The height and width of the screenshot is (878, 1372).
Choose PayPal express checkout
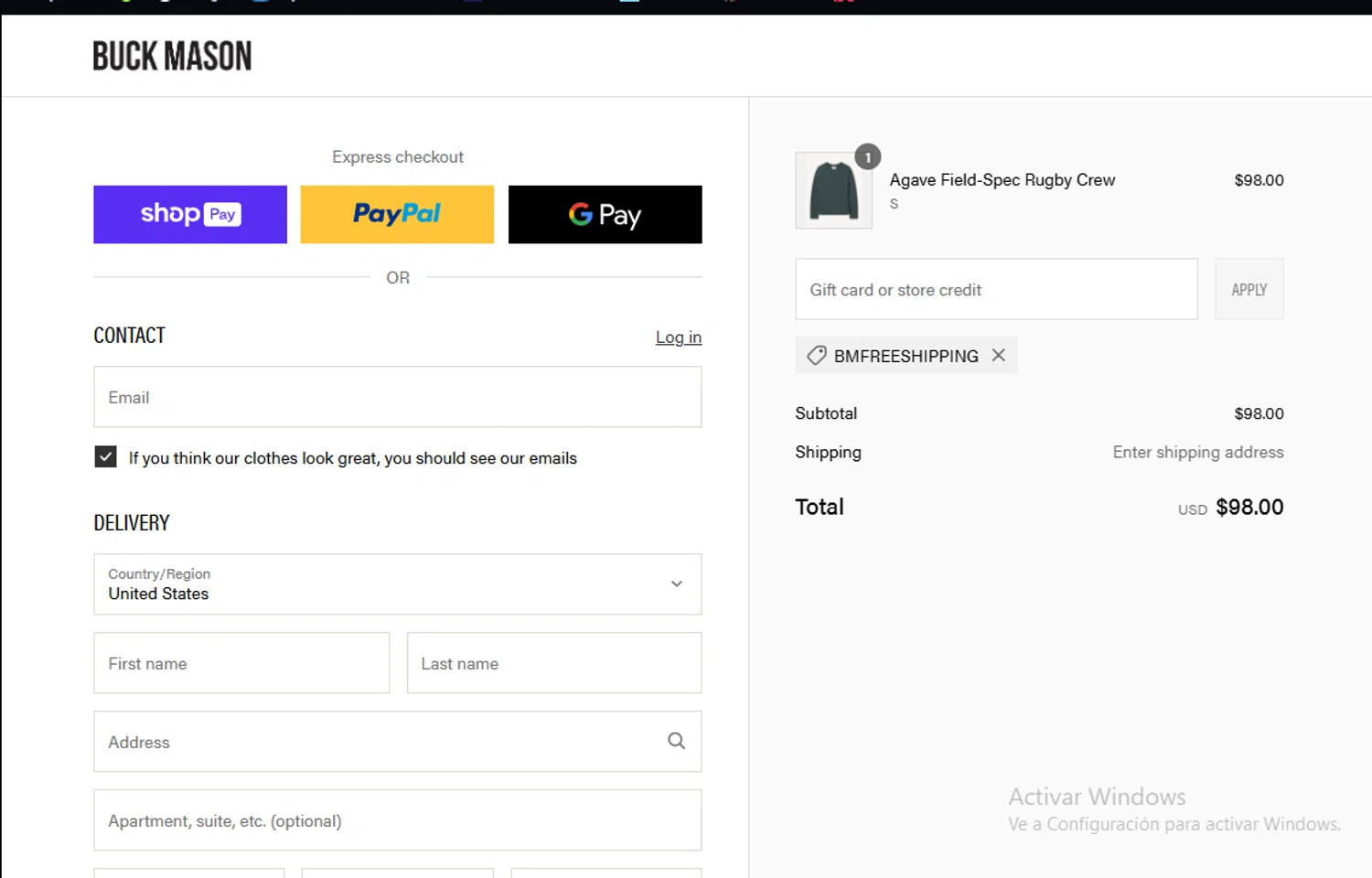[x=397, y=214]
